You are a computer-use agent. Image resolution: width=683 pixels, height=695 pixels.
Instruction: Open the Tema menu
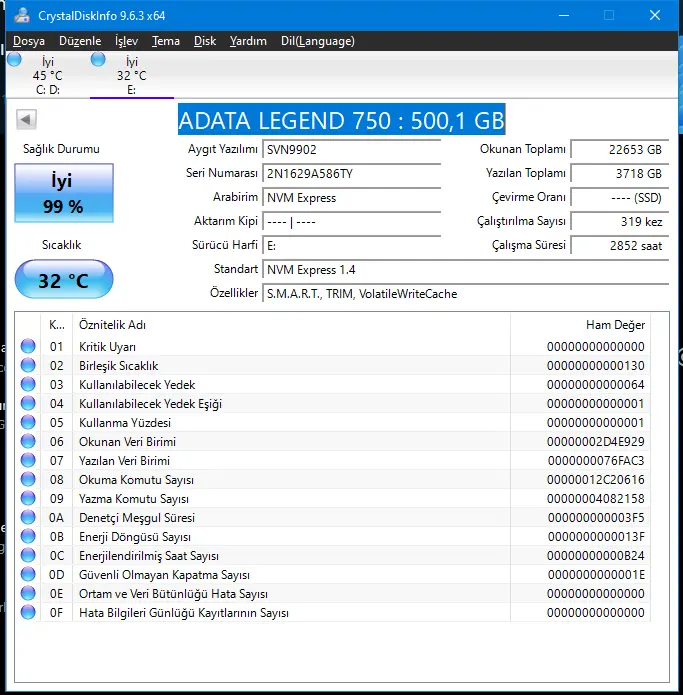[x=166, y=41]
